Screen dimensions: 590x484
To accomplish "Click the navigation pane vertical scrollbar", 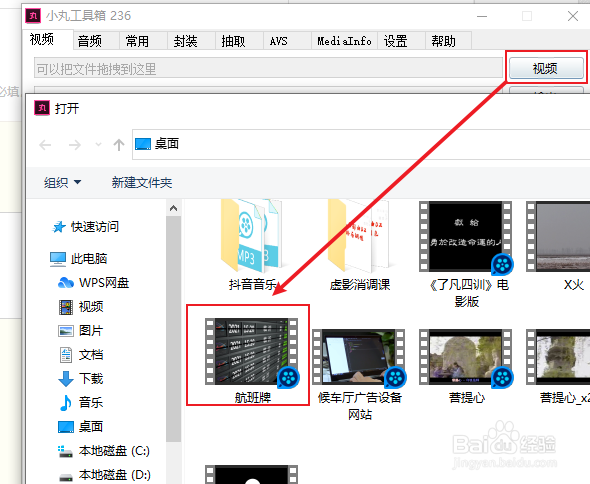I will 173,329.
